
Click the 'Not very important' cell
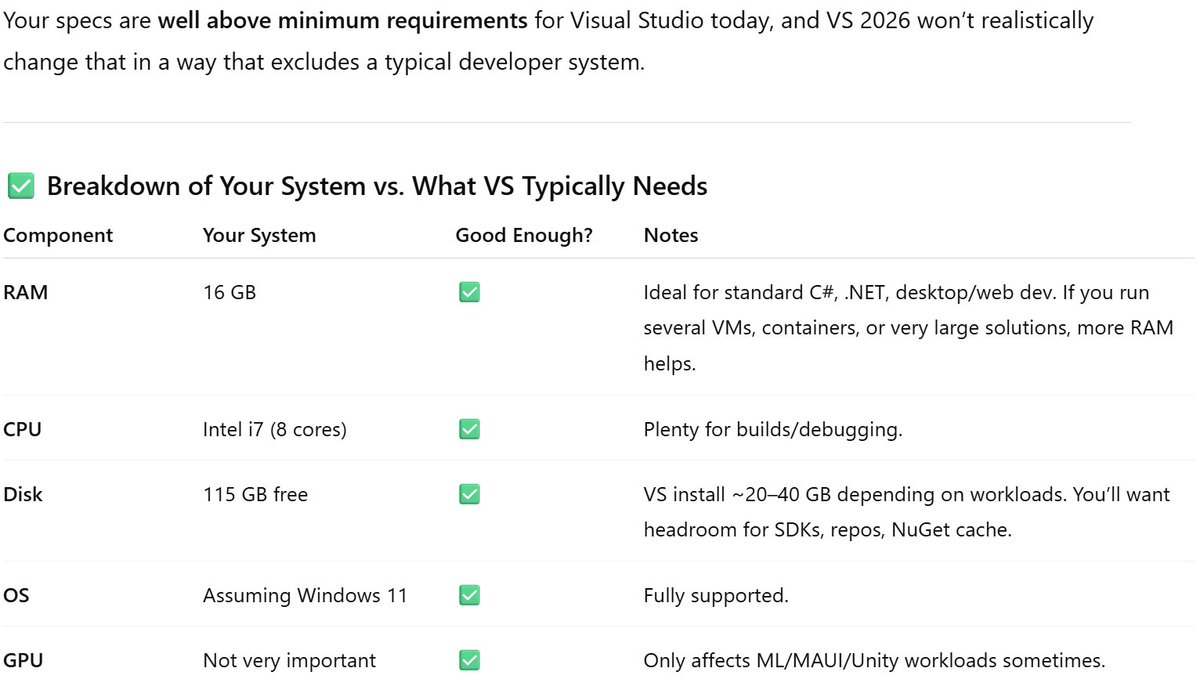[289, 660]
